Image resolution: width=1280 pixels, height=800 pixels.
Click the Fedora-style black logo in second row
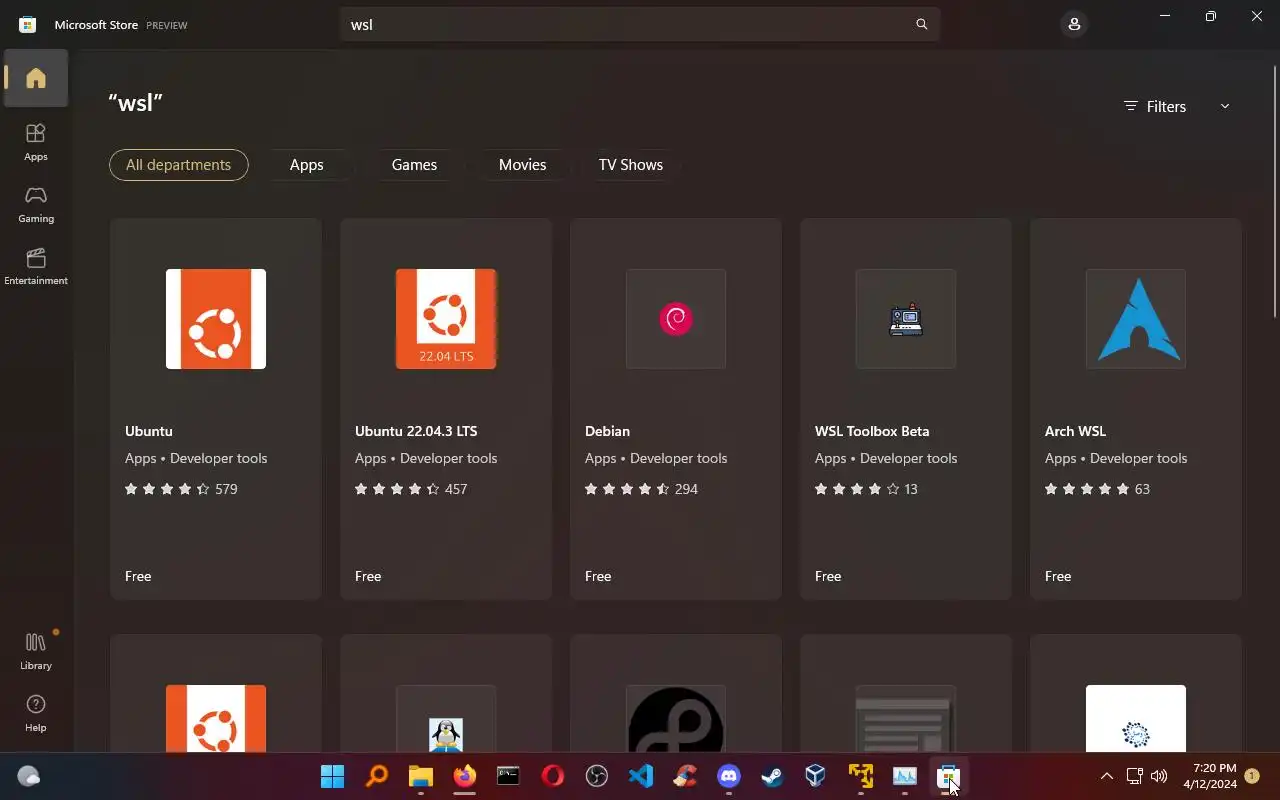click(676, 719)
